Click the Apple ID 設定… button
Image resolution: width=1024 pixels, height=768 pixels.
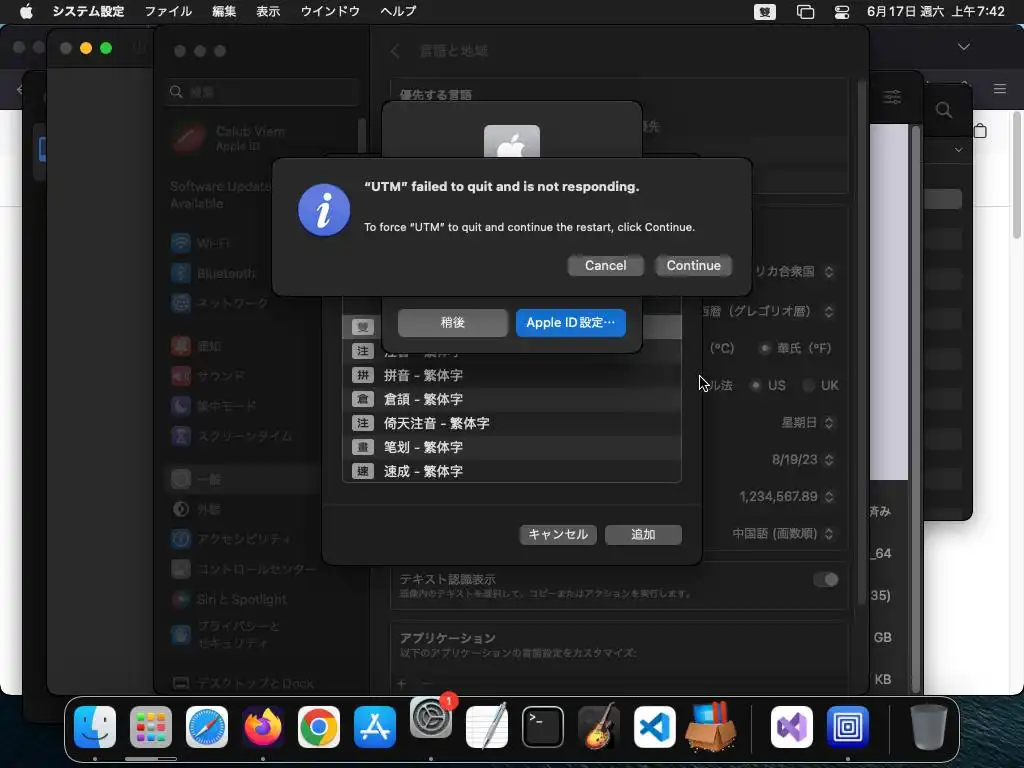(x=571, y=323)
